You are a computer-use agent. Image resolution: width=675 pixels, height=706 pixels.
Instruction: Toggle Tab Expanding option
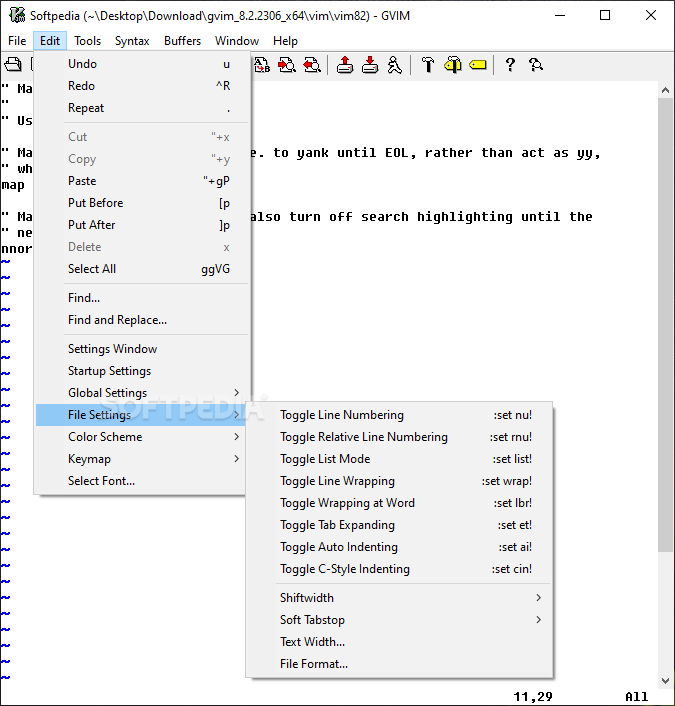coord(399,525)
